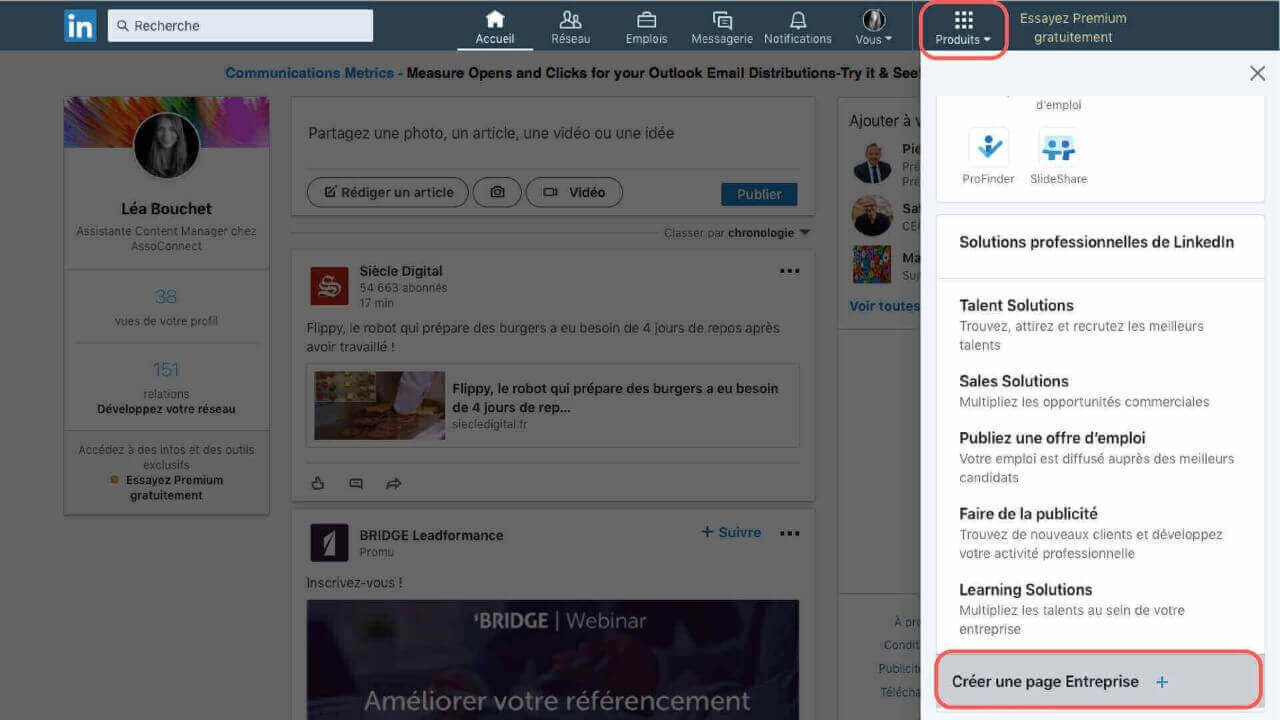The image size is (1280, 720).
Task: Click the Notifications bell icon
Action: click(x=797, y=18)
